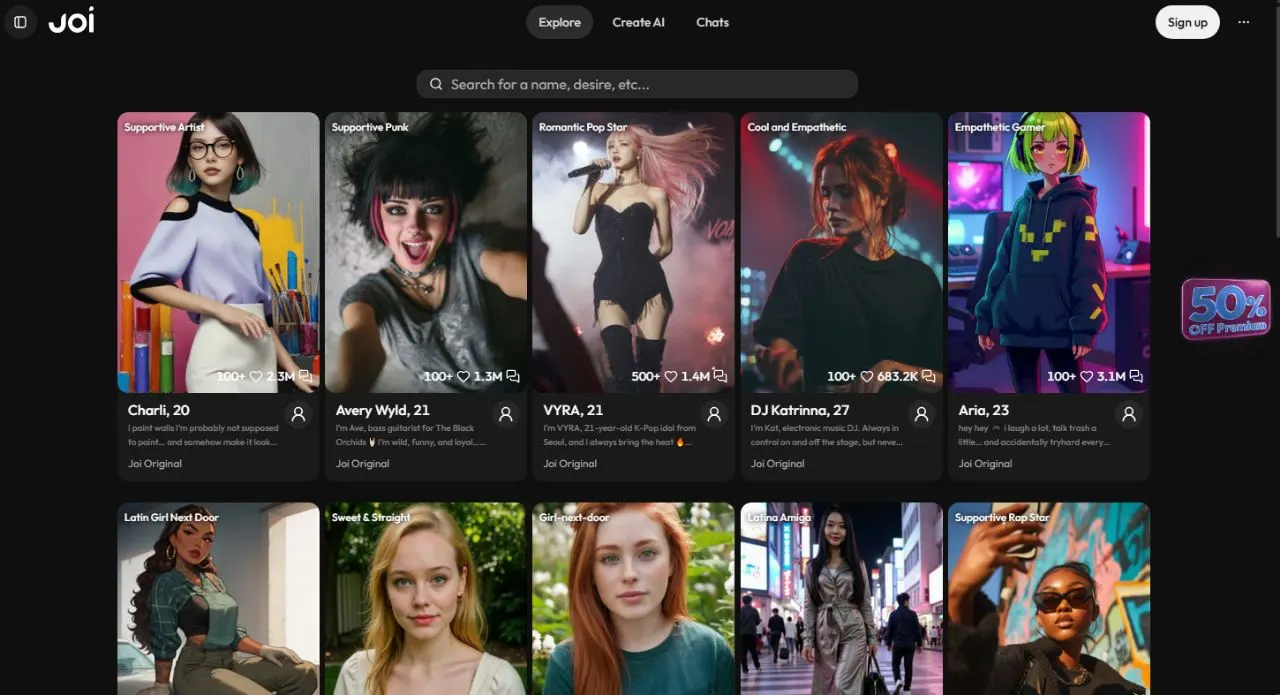1280x695 pixels.
Task: Click the name "DJ Katrinna, 27"
Action: pyautogui.click(x=800, y=410)
